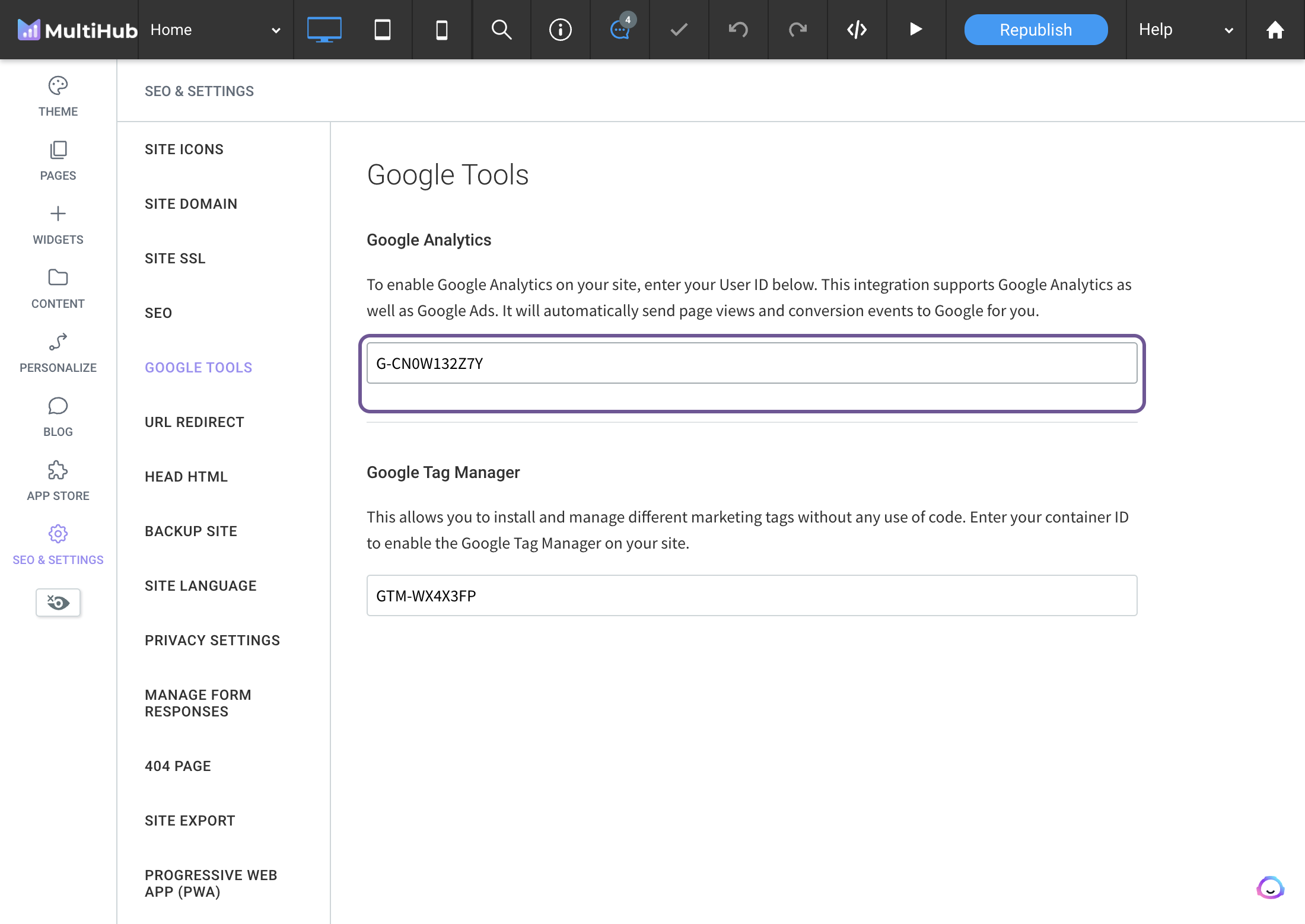
Task: Open 404 Page settings
Action: pos(178,766)
